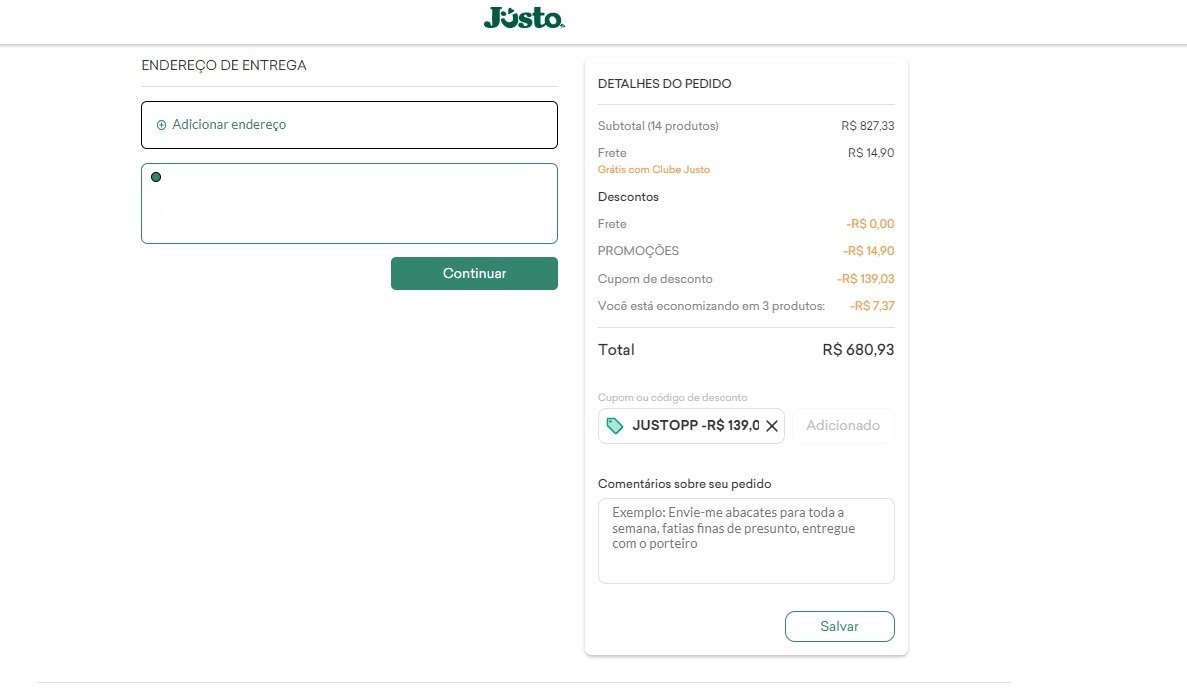1187x696 pixels.
Task: Open the Justo logo homepage link
Action: point(524,17)
